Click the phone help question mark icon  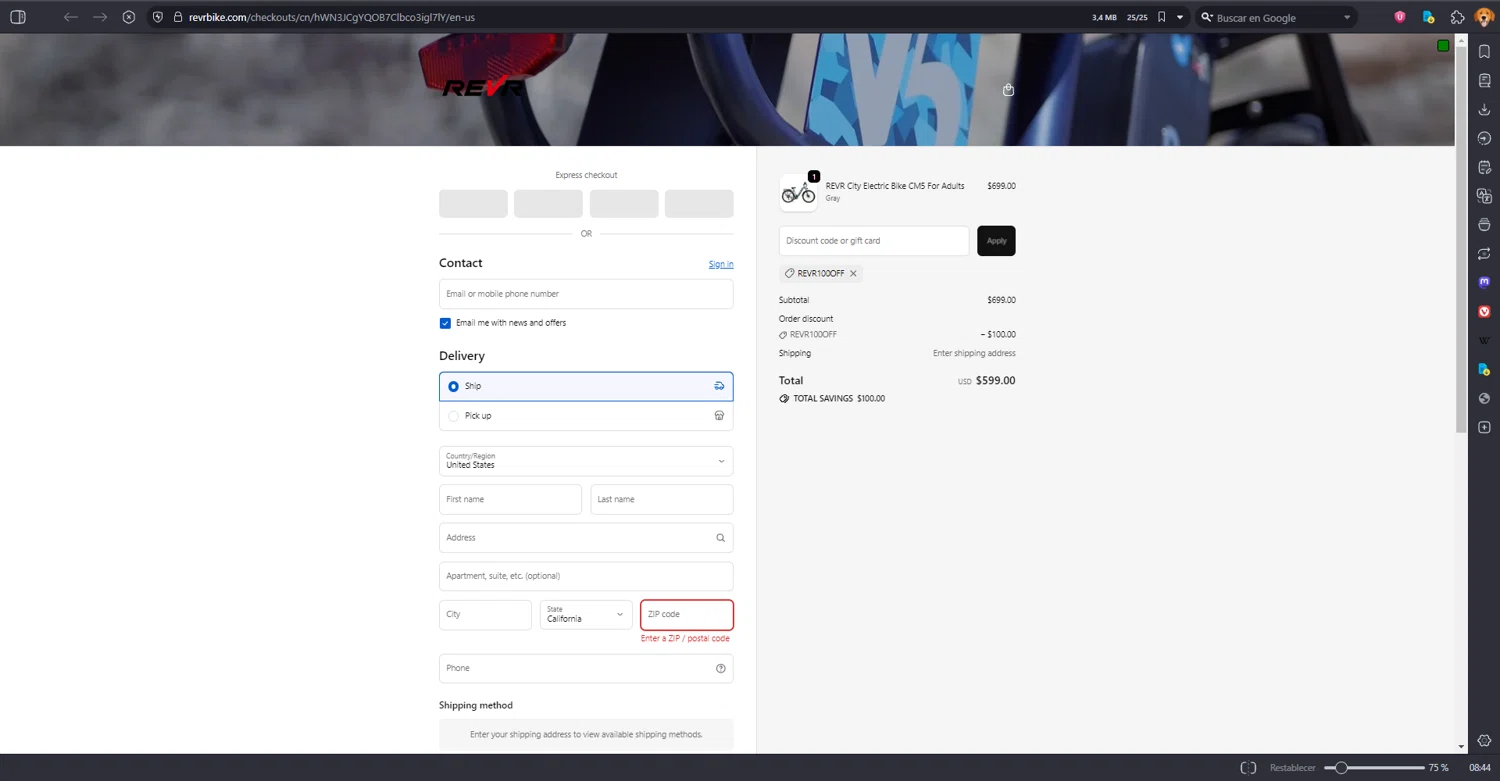pos(721,668)
